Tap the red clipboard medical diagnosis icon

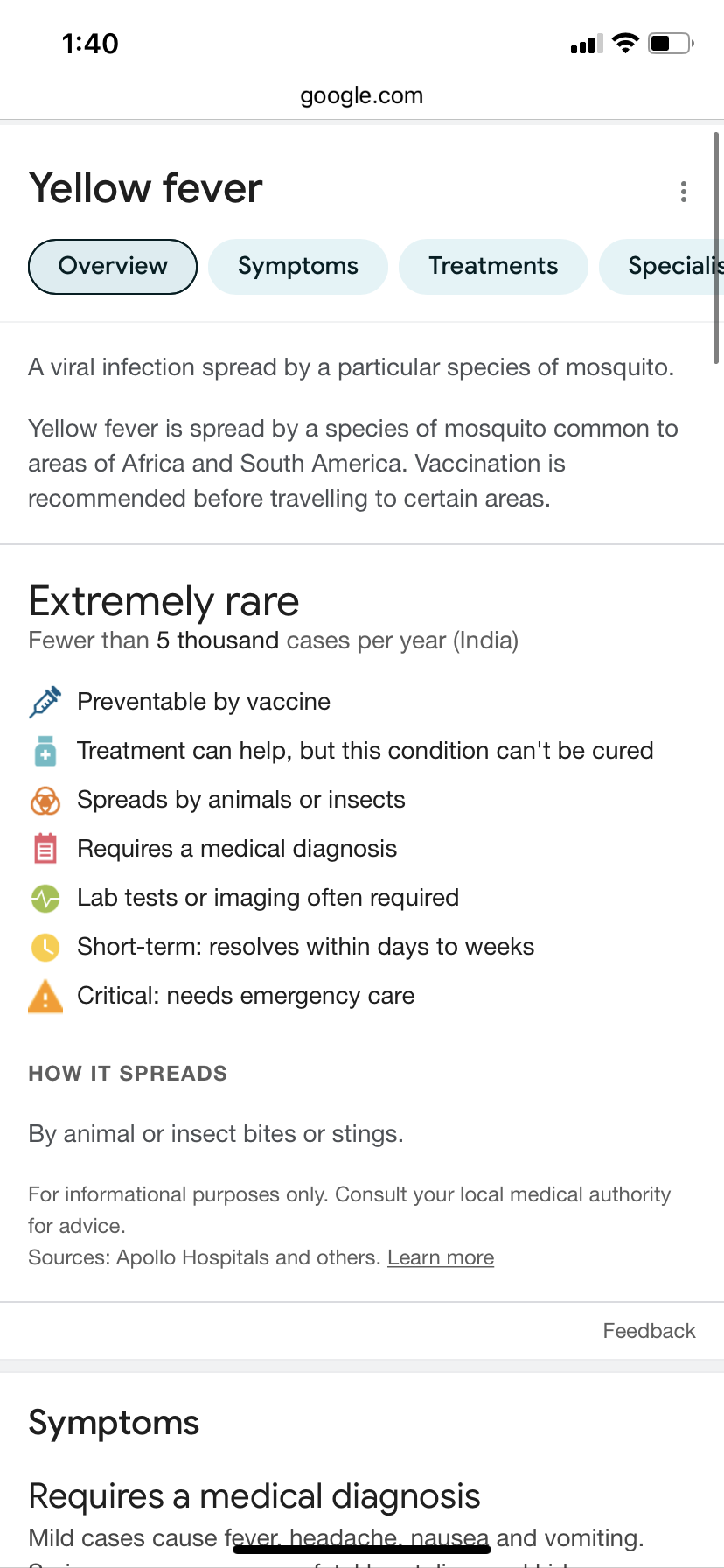(x=45, y=849)
